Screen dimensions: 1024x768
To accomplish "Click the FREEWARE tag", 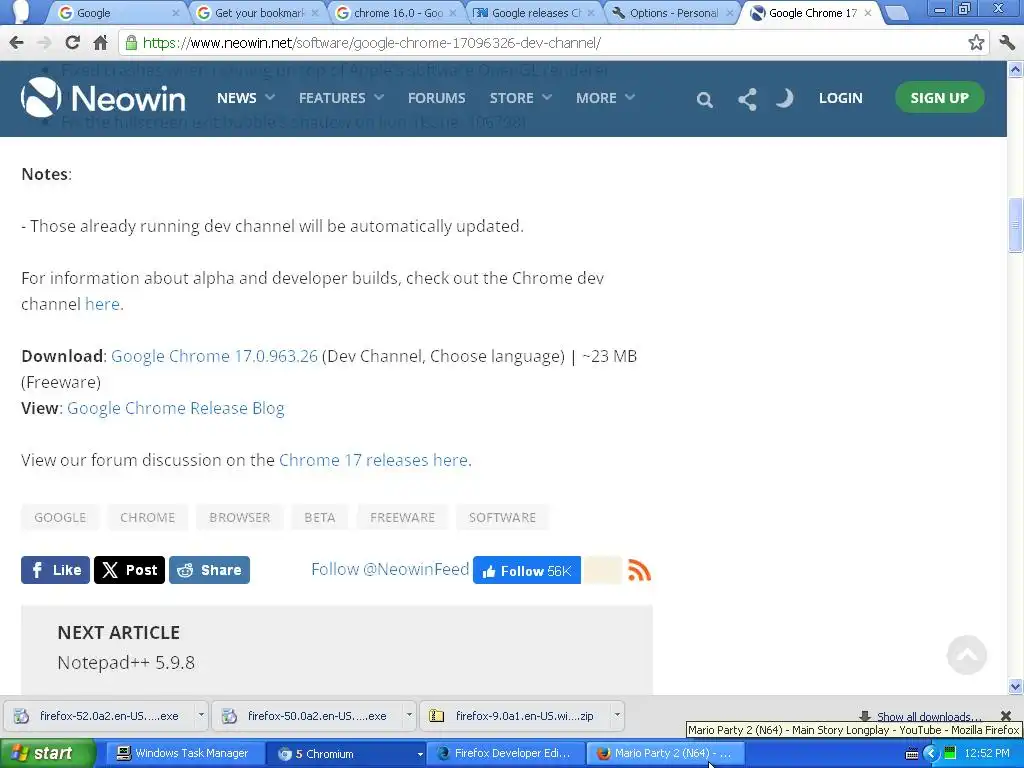I will 402,518.
